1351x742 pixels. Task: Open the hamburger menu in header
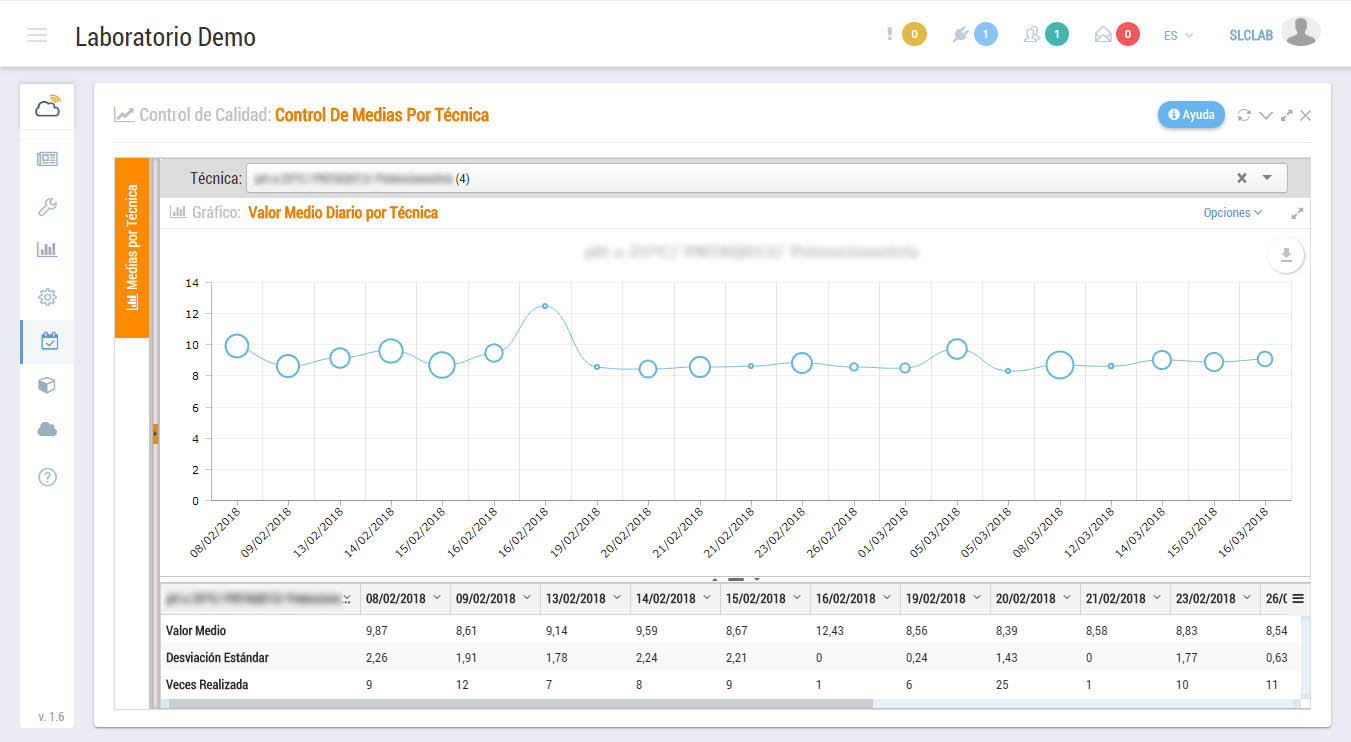tap(37, 36)
